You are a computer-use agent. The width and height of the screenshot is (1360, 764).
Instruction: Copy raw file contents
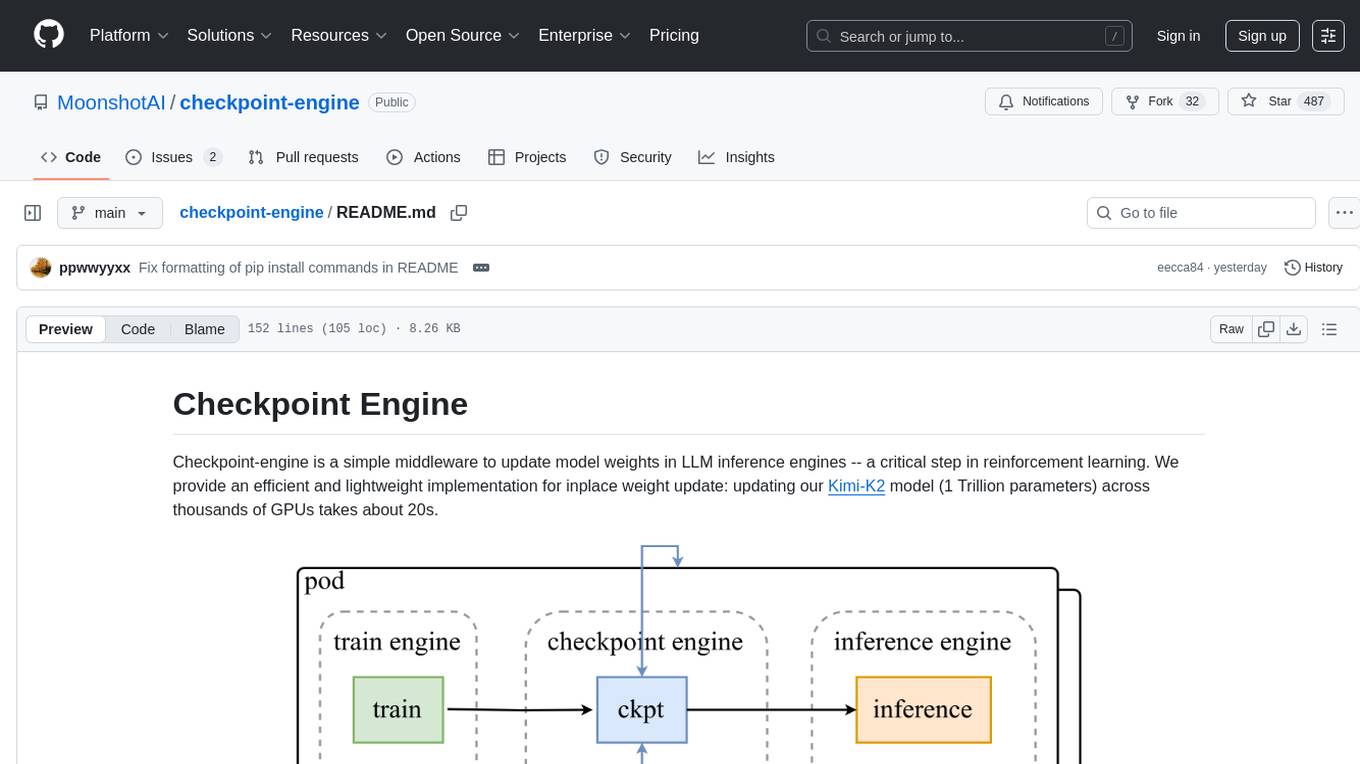[x=1266, y=329]
